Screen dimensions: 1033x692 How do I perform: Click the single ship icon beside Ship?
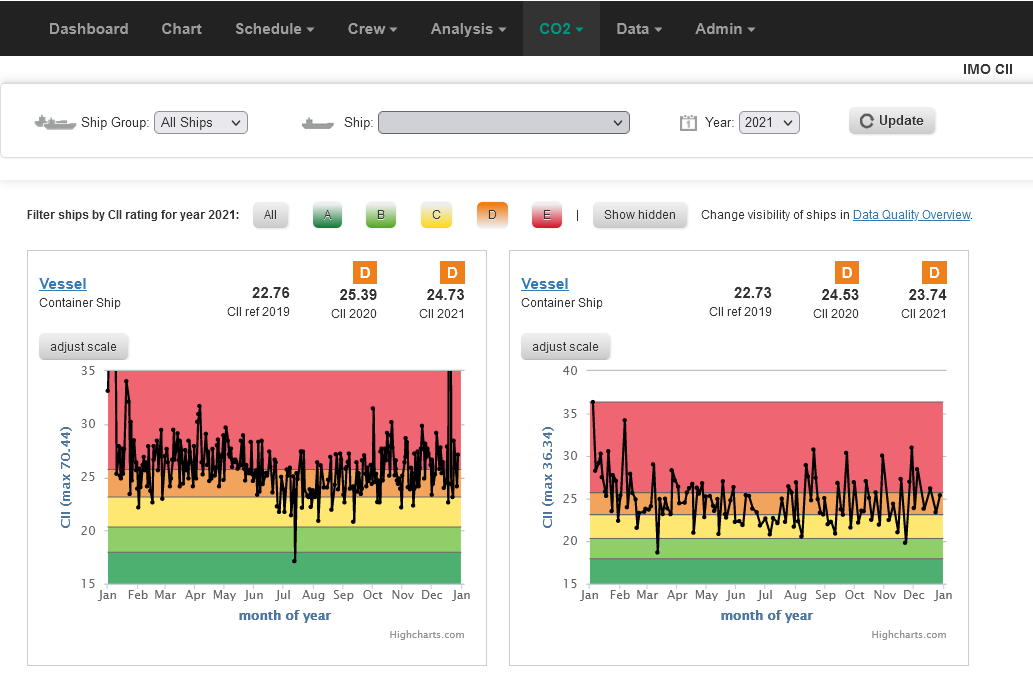point(318,123)
